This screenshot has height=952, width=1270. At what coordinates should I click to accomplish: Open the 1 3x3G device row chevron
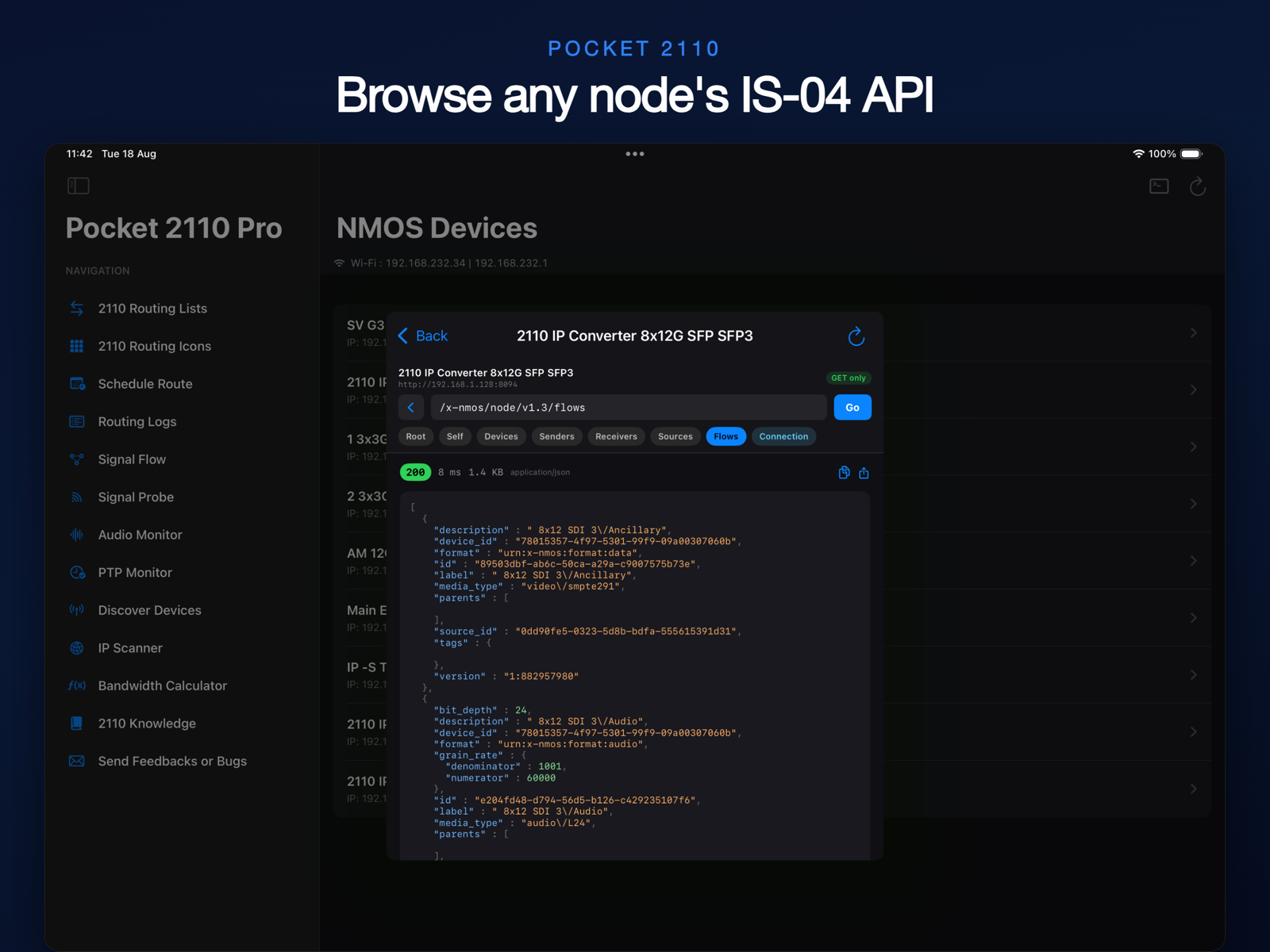[x=1193, y=447]
